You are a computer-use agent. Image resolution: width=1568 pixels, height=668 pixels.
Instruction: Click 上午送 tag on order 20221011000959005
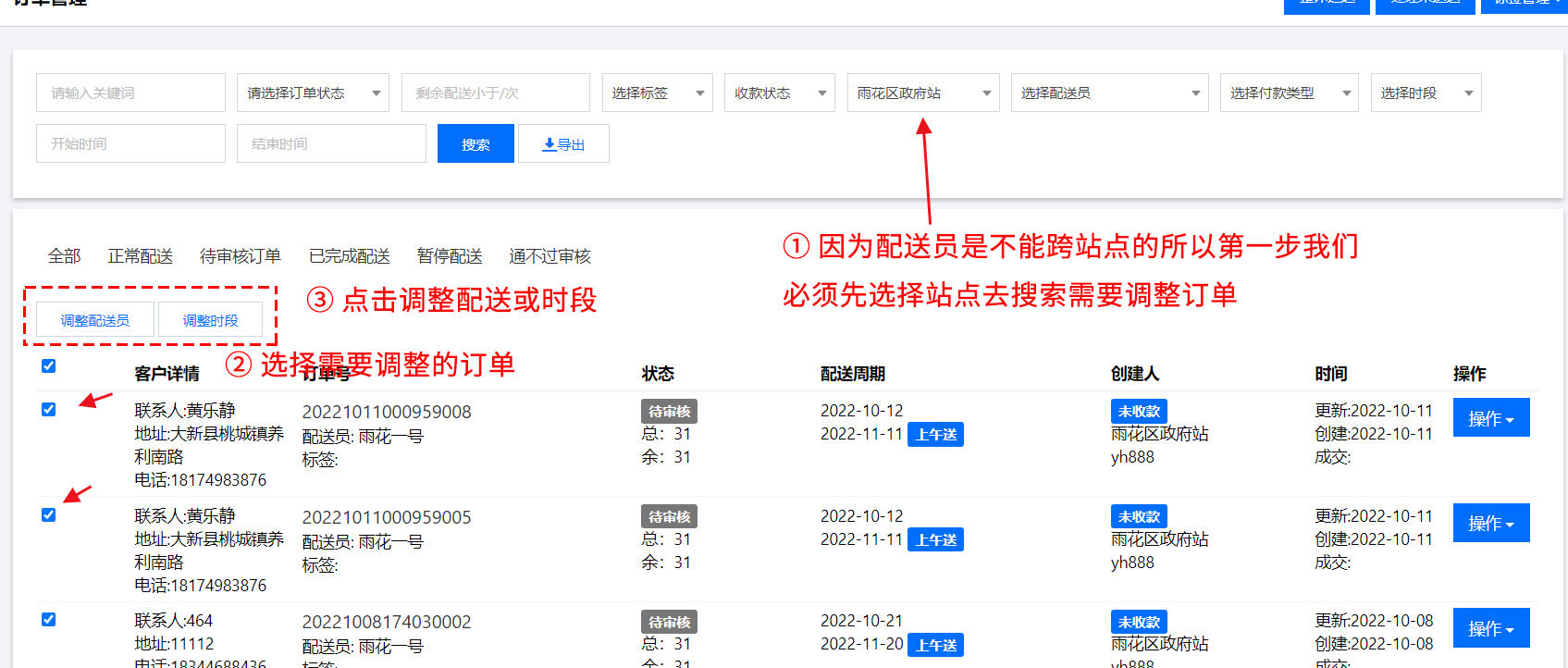936,540
